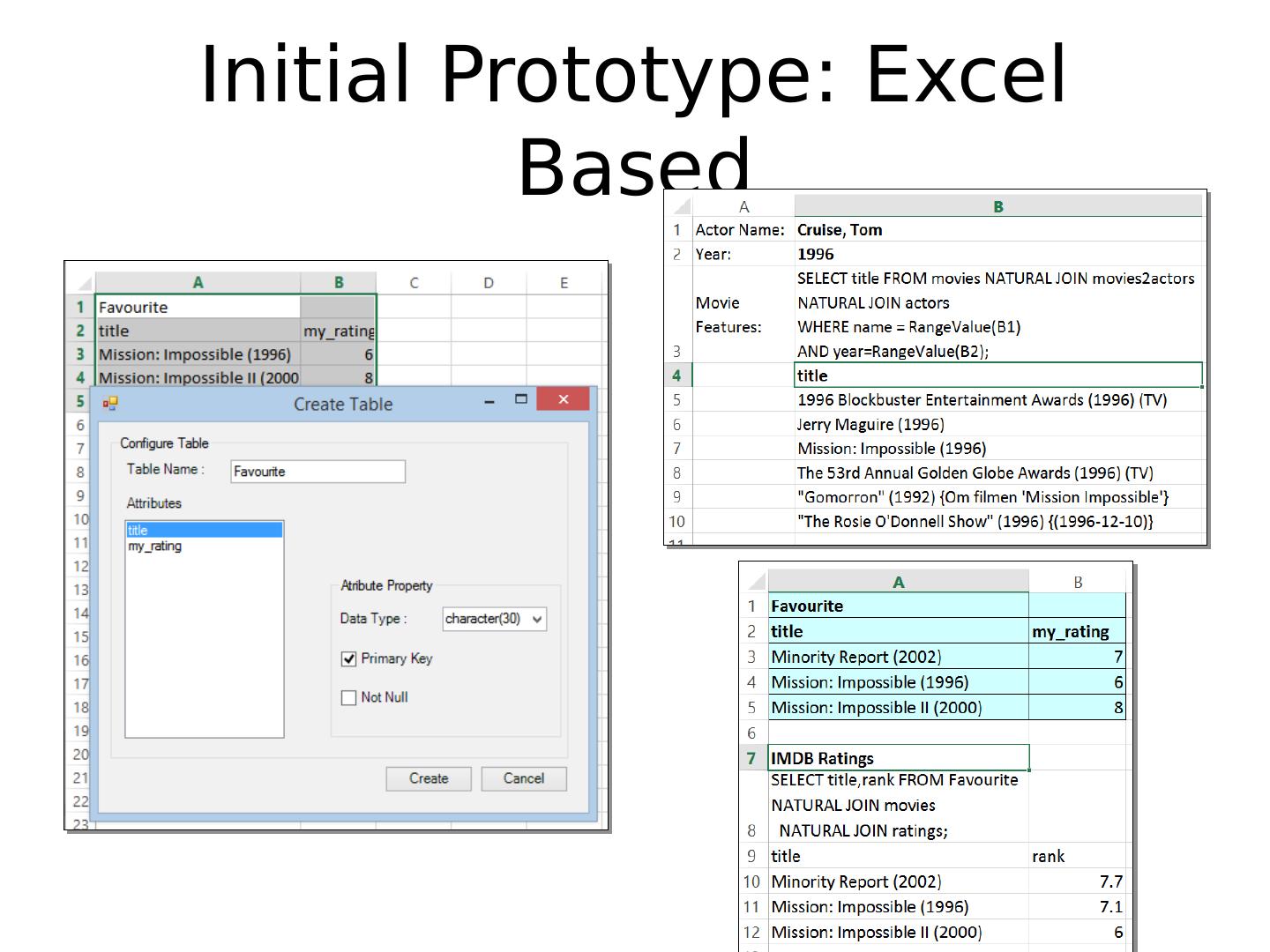The height and width of the screenshot is (952, 1270).
Task: Click the 'Actor Name:' cell
Action: tap(743, 230)
